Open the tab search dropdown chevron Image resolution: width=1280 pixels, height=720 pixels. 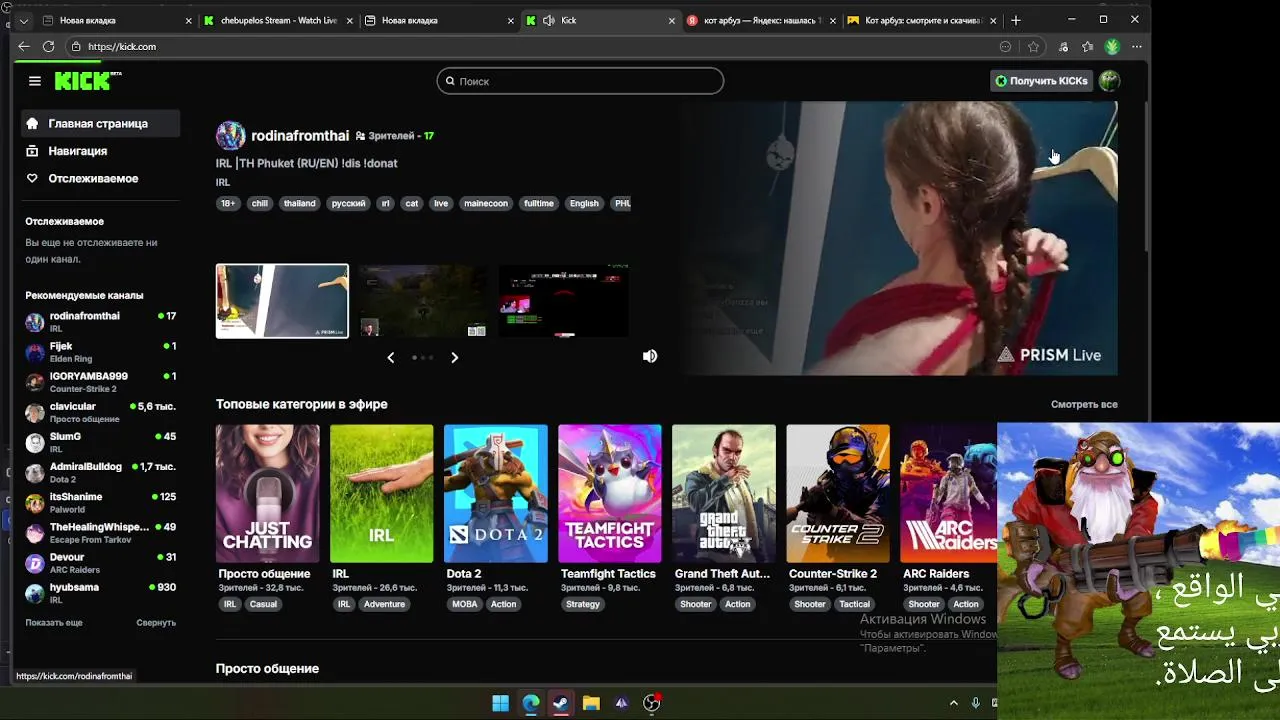(x=23, y=20)
